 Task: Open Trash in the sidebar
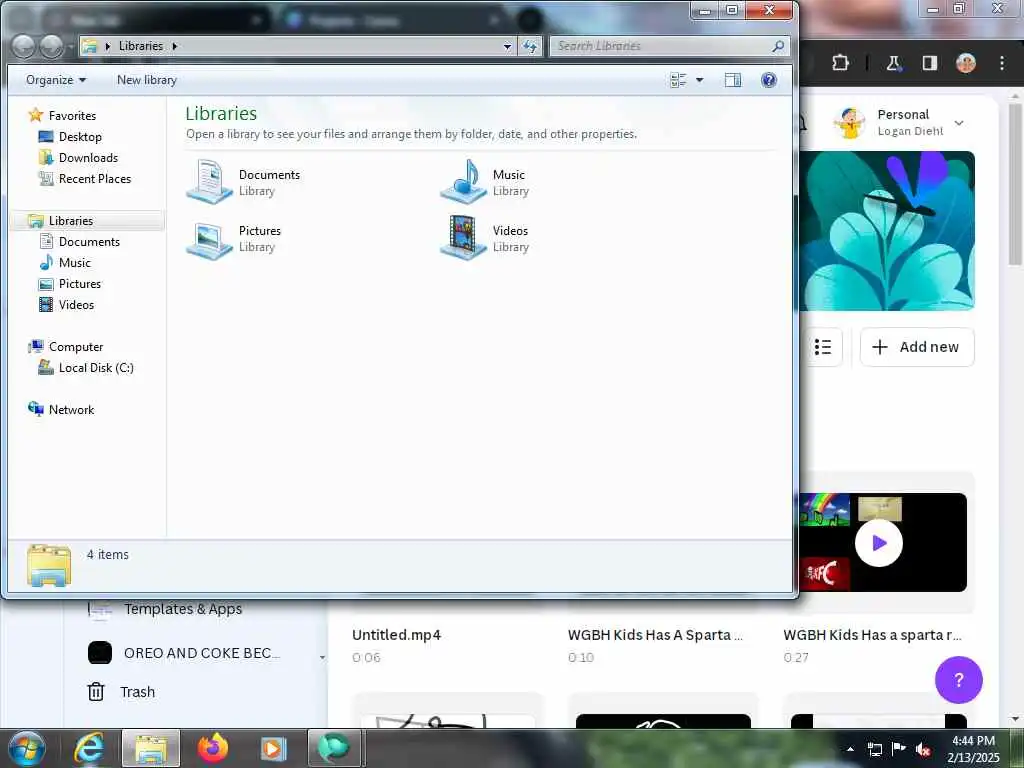click(x=121, y=692)
